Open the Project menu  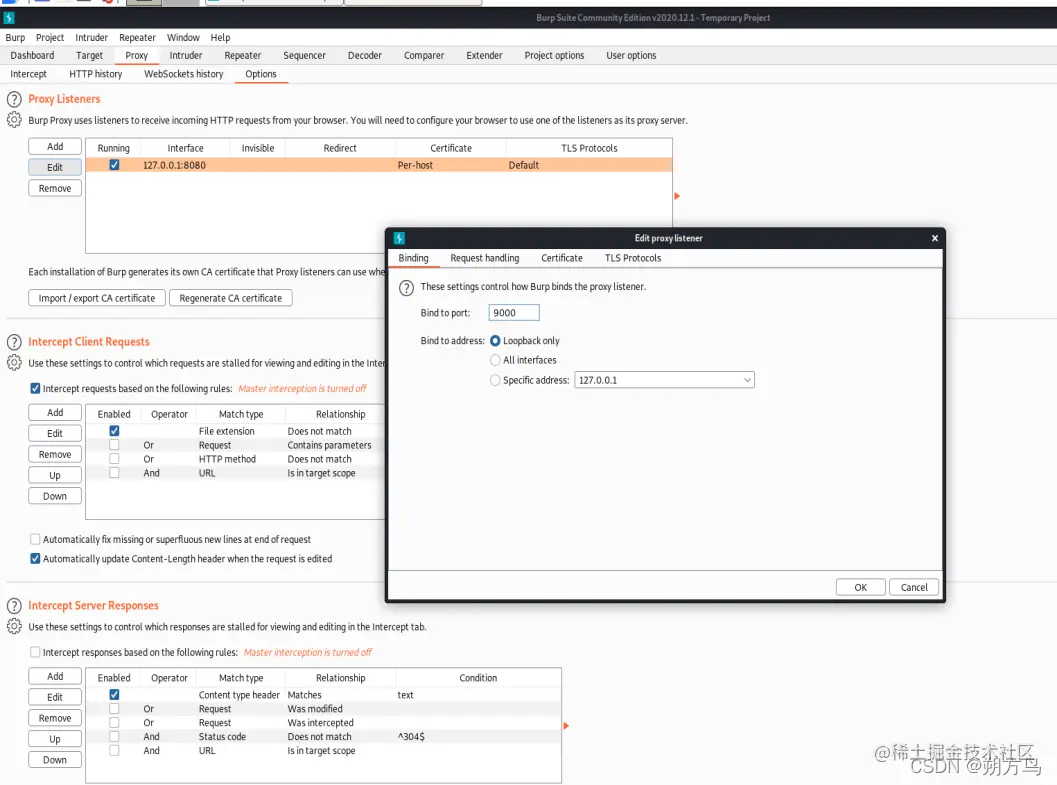click(50, 38)
